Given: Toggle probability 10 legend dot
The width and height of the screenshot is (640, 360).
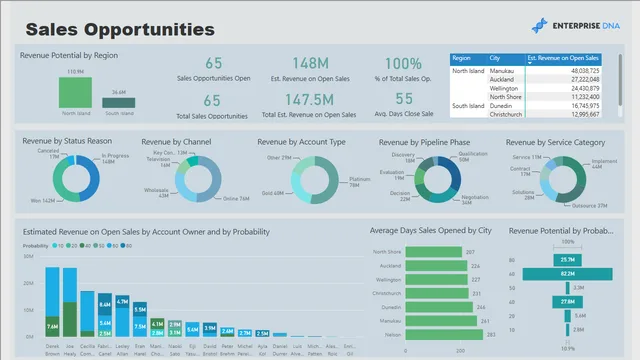Looking at the screenshot, I should click(55, 246).
